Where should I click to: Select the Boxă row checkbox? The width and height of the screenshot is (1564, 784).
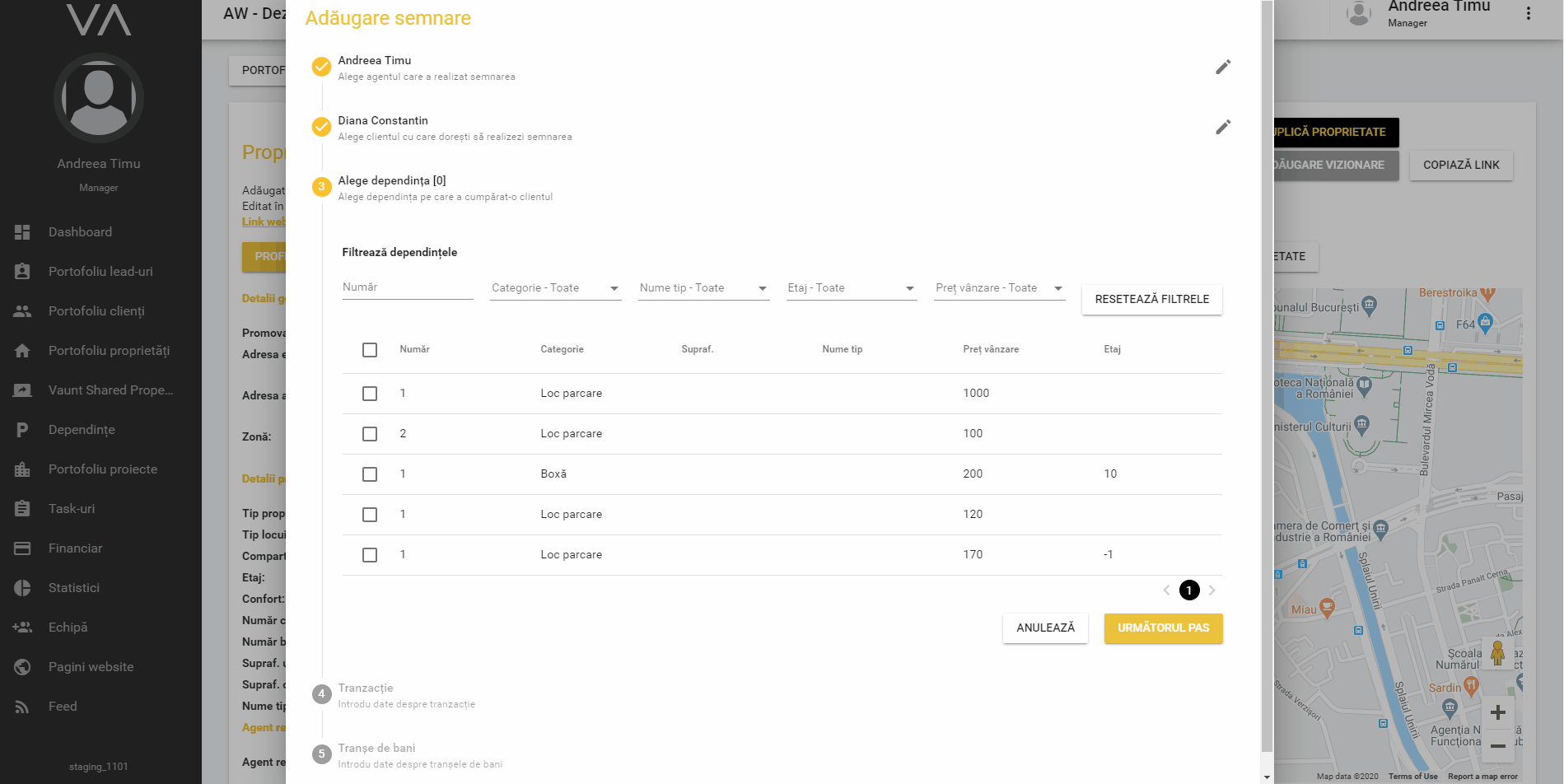[370, 474]
